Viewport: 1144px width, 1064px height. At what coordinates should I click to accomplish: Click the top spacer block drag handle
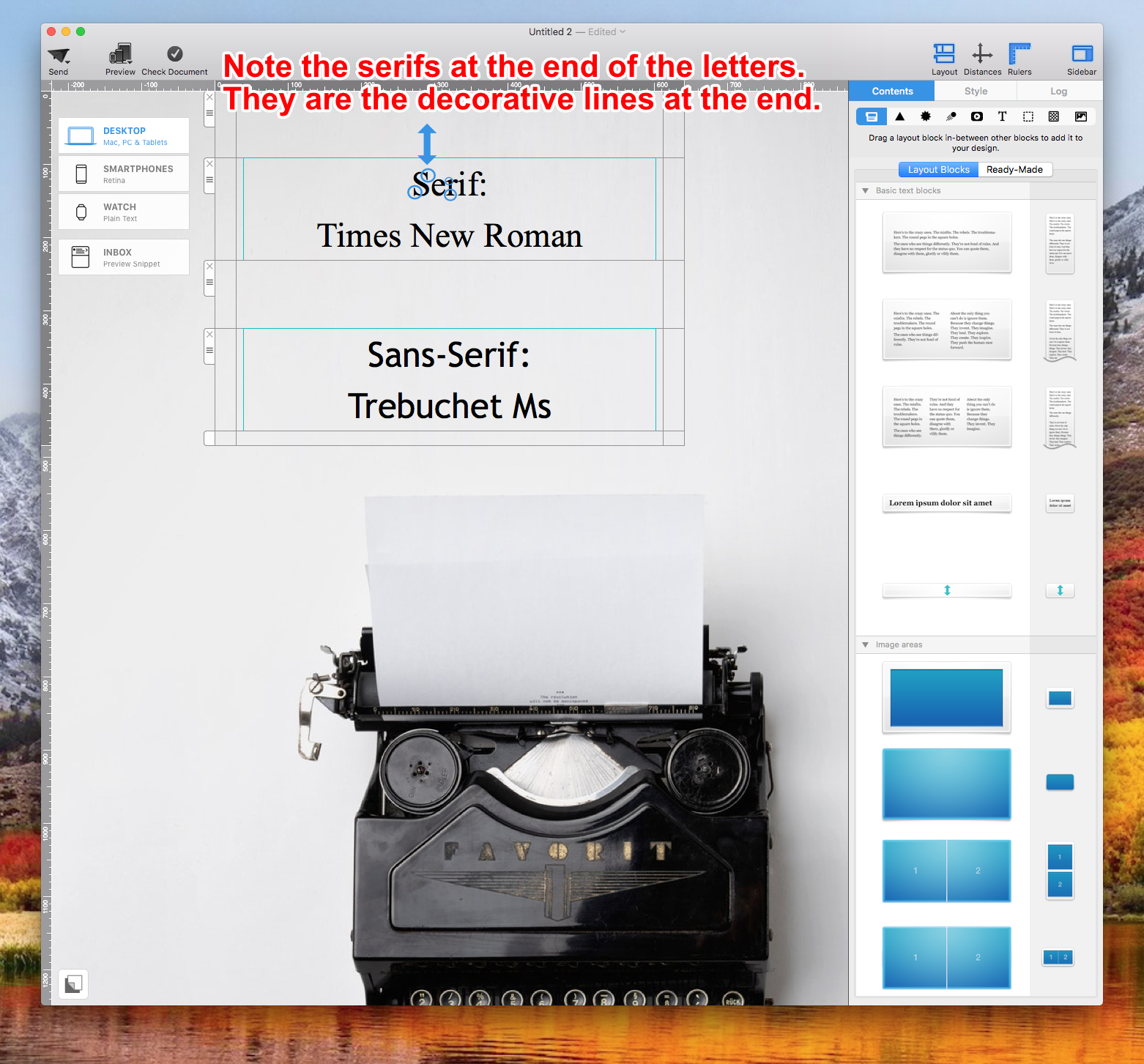click(x=209, y=114)
